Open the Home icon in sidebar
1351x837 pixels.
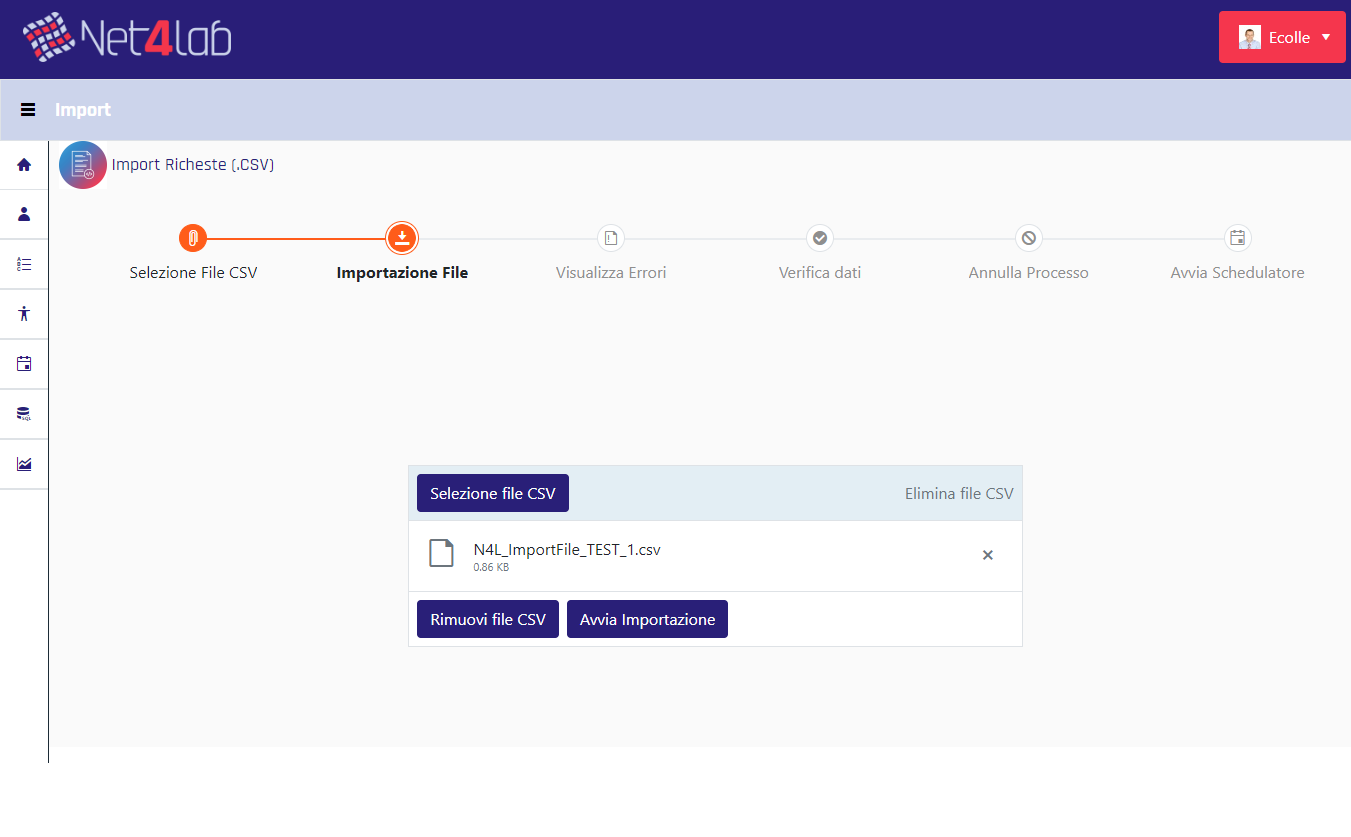[24, 165]
